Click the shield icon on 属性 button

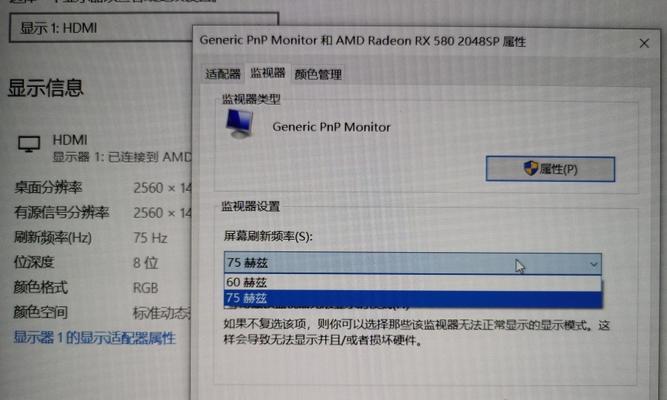pyautogui.click(x=530, y=169)
